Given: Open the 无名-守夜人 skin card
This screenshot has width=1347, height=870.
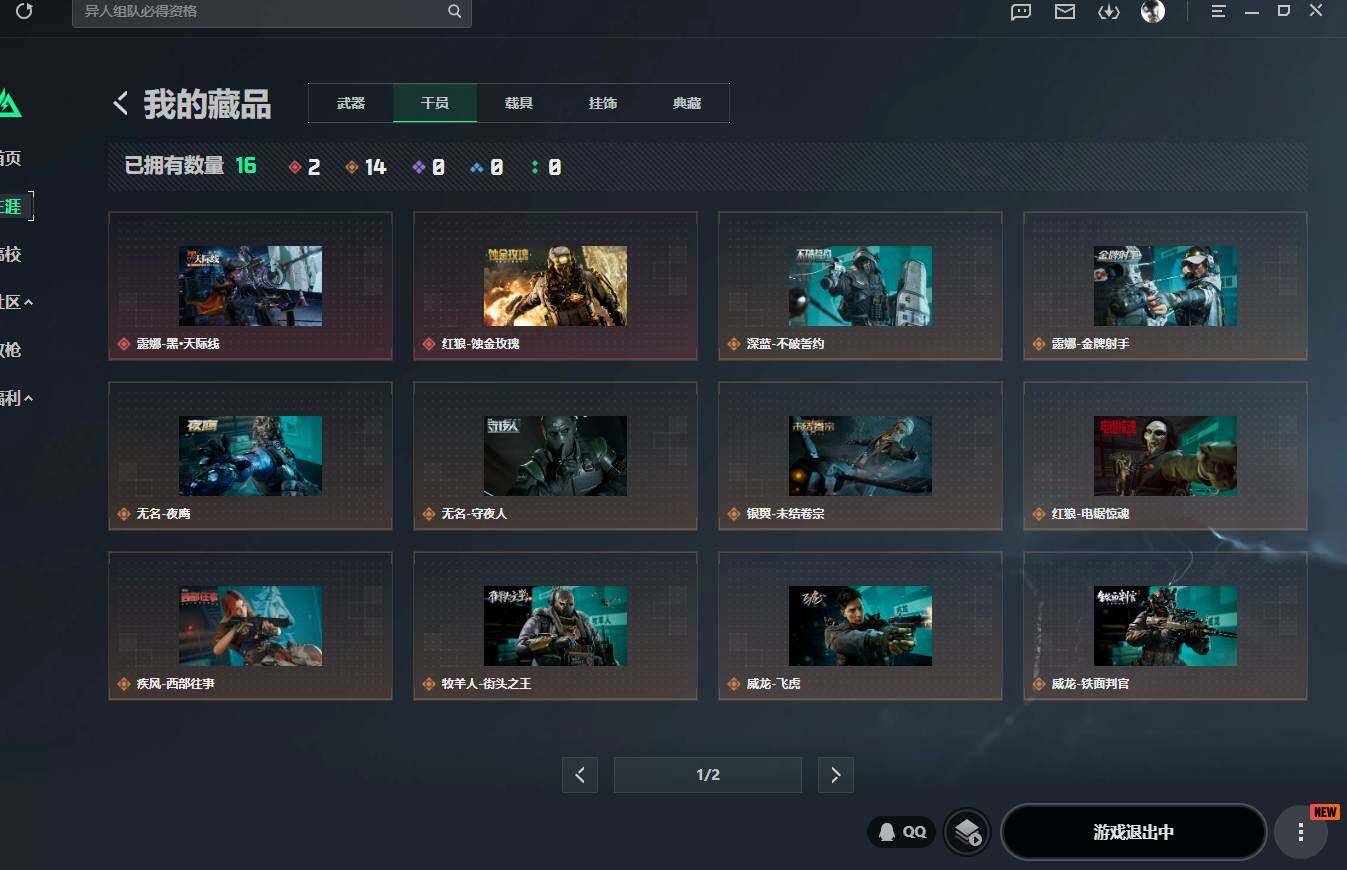Looking at the screenshot, I should tap(555, 456).
